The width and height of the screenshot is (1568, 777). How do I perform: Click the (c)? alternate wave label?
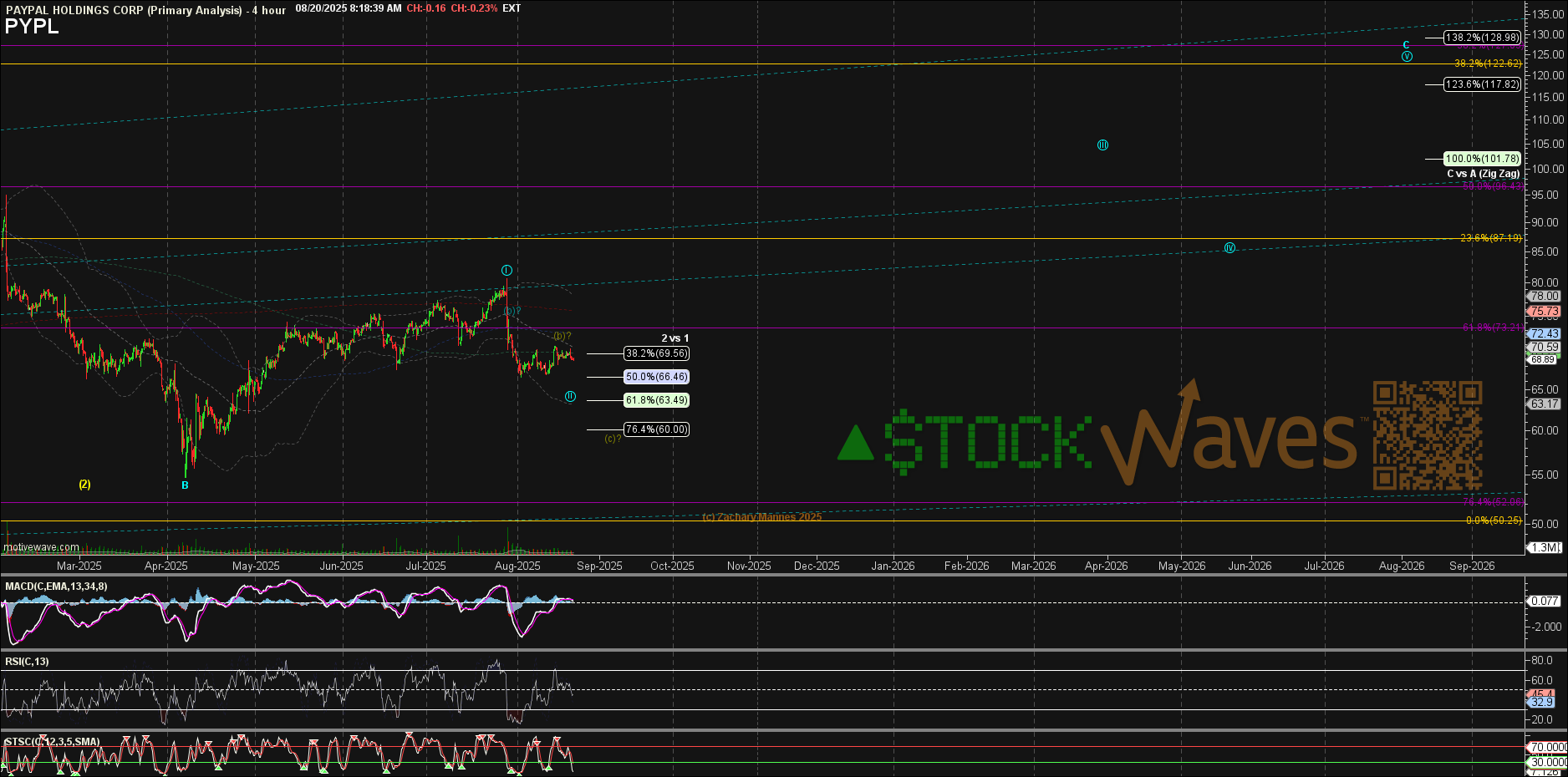pyautogui.click(x=613, y=439)
